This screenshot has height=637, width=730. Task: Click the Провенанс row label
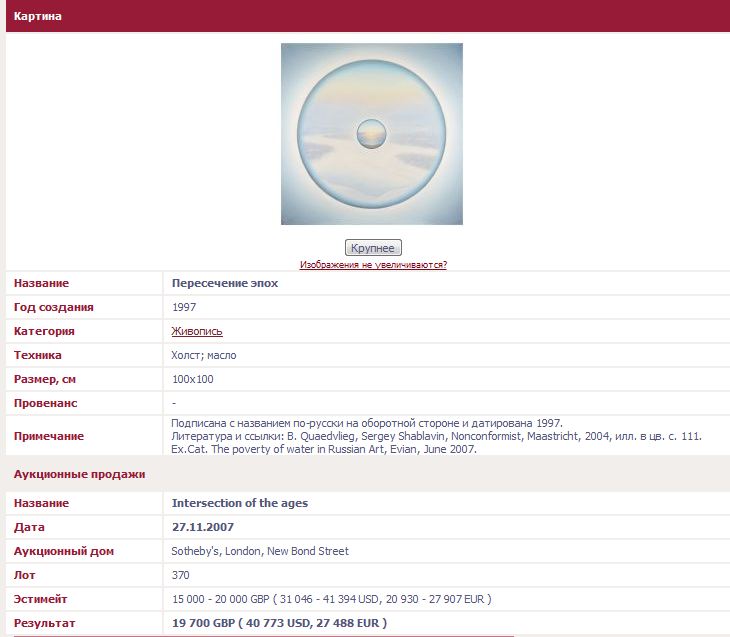[45, 403]
